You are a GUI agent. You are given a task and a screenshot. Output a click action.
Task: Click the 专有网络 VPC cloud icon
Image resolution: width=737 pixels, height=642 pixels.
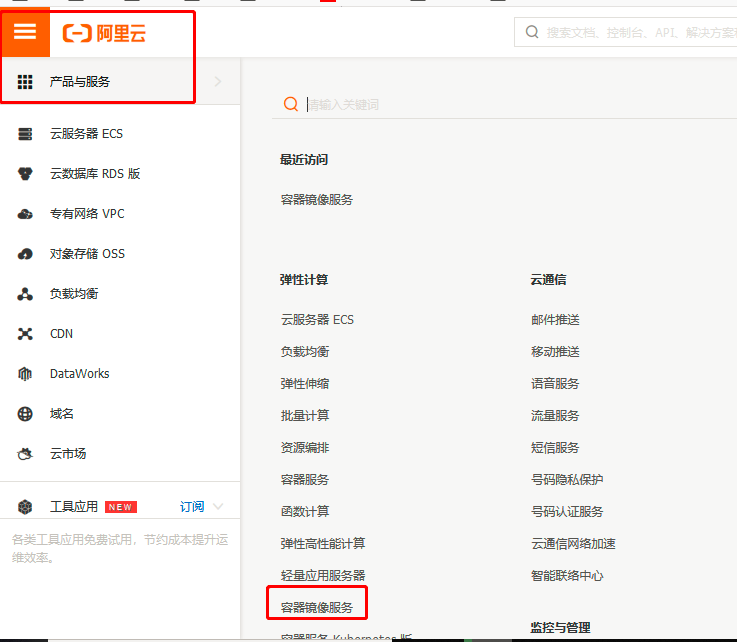pyautogui.click(x=25, y=214)
